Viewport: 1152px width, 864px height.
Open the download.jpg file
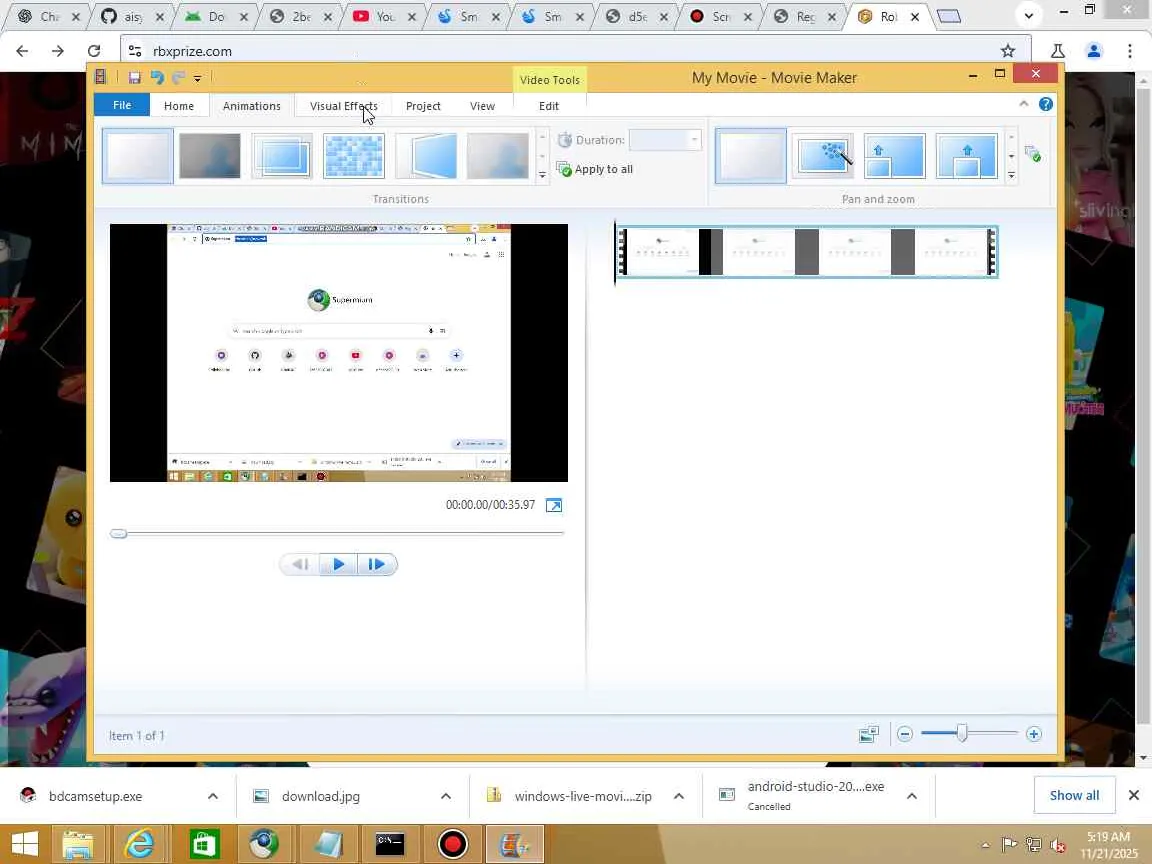[x=320, y=796]
